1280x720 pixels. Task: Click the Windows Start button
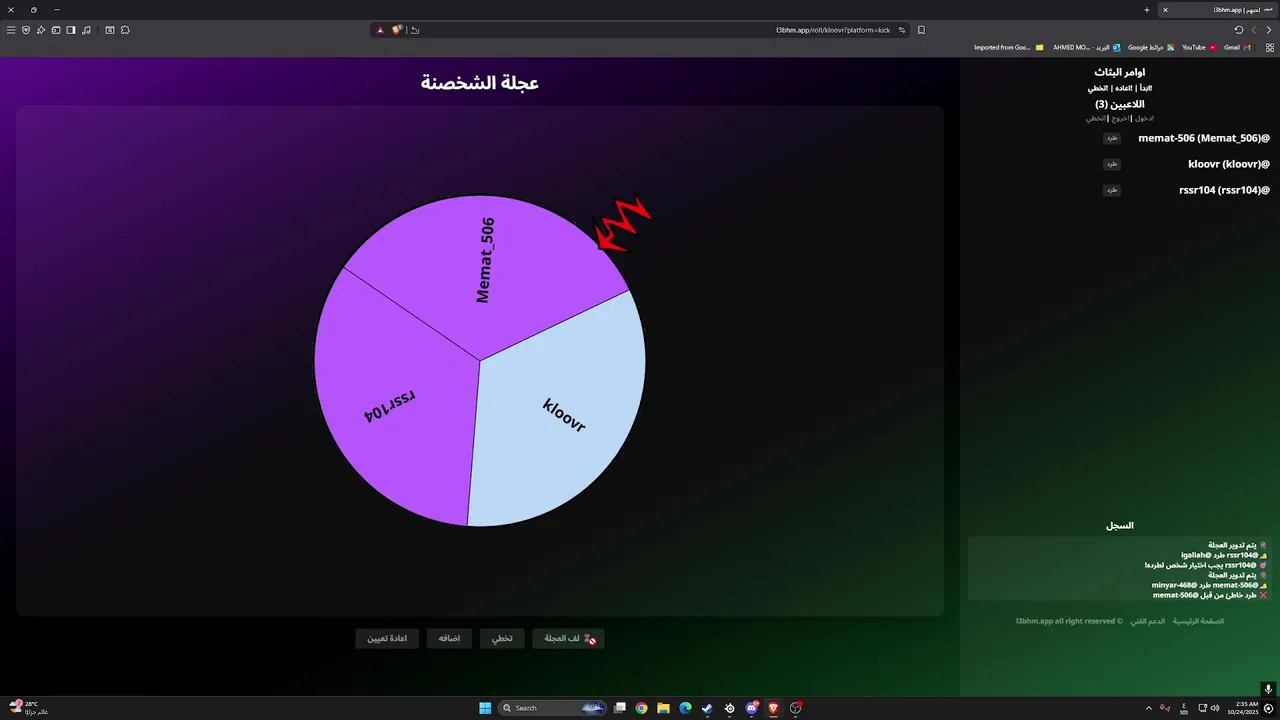click(x=485, y=708)
